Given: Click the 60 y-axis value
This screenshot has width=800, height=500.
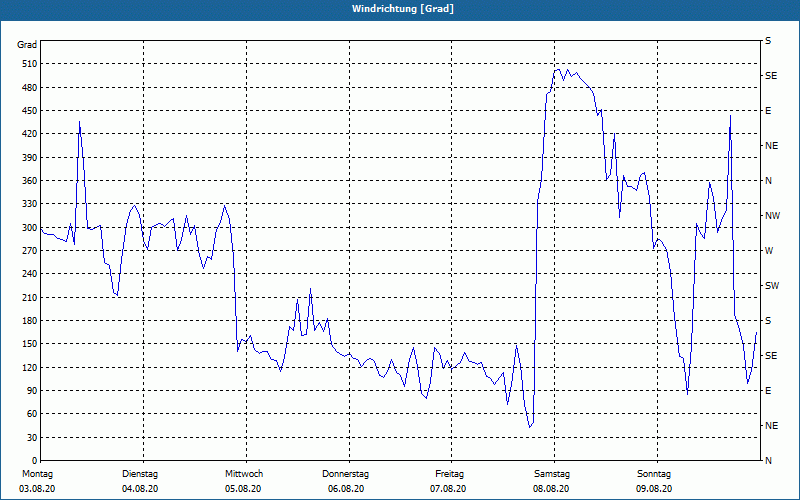Looking at the screenshot, I should click(x=32, y=414).
